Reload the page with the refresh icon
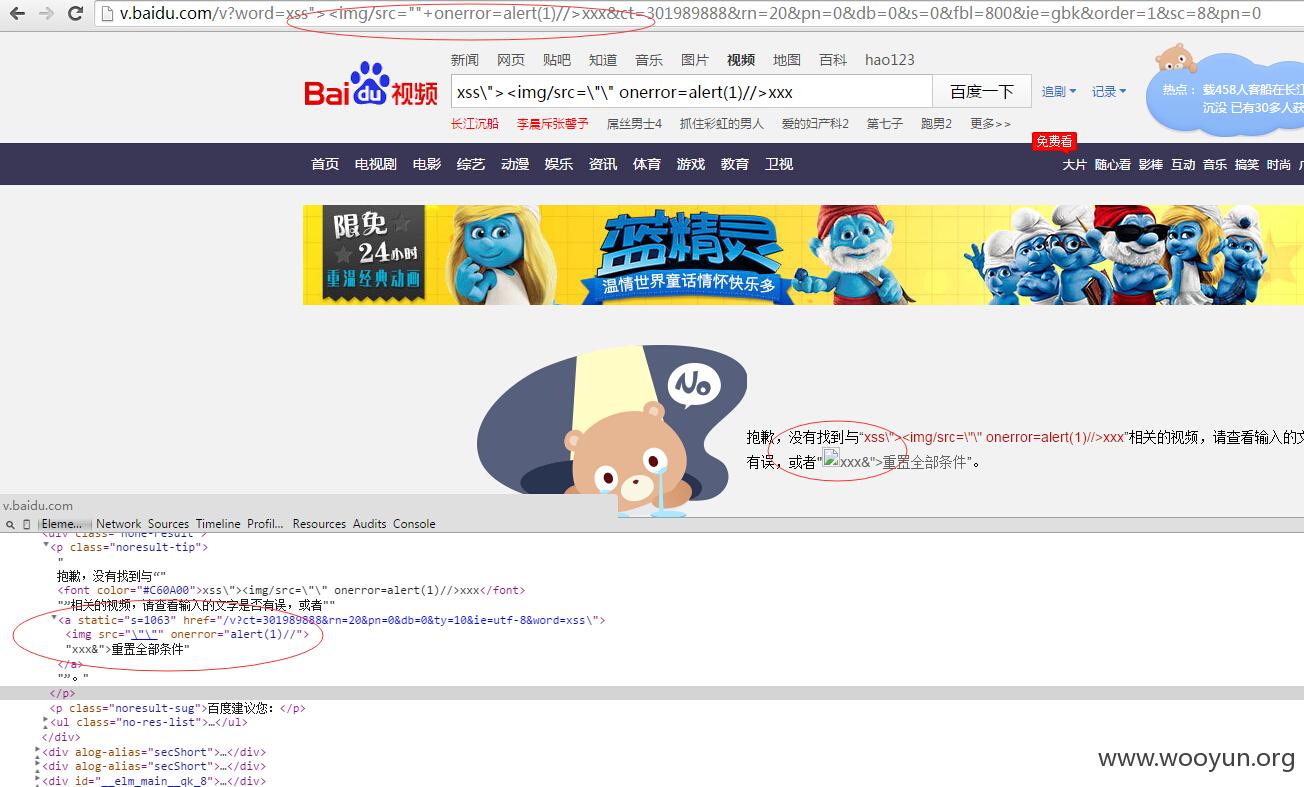 tap(75, 14)
